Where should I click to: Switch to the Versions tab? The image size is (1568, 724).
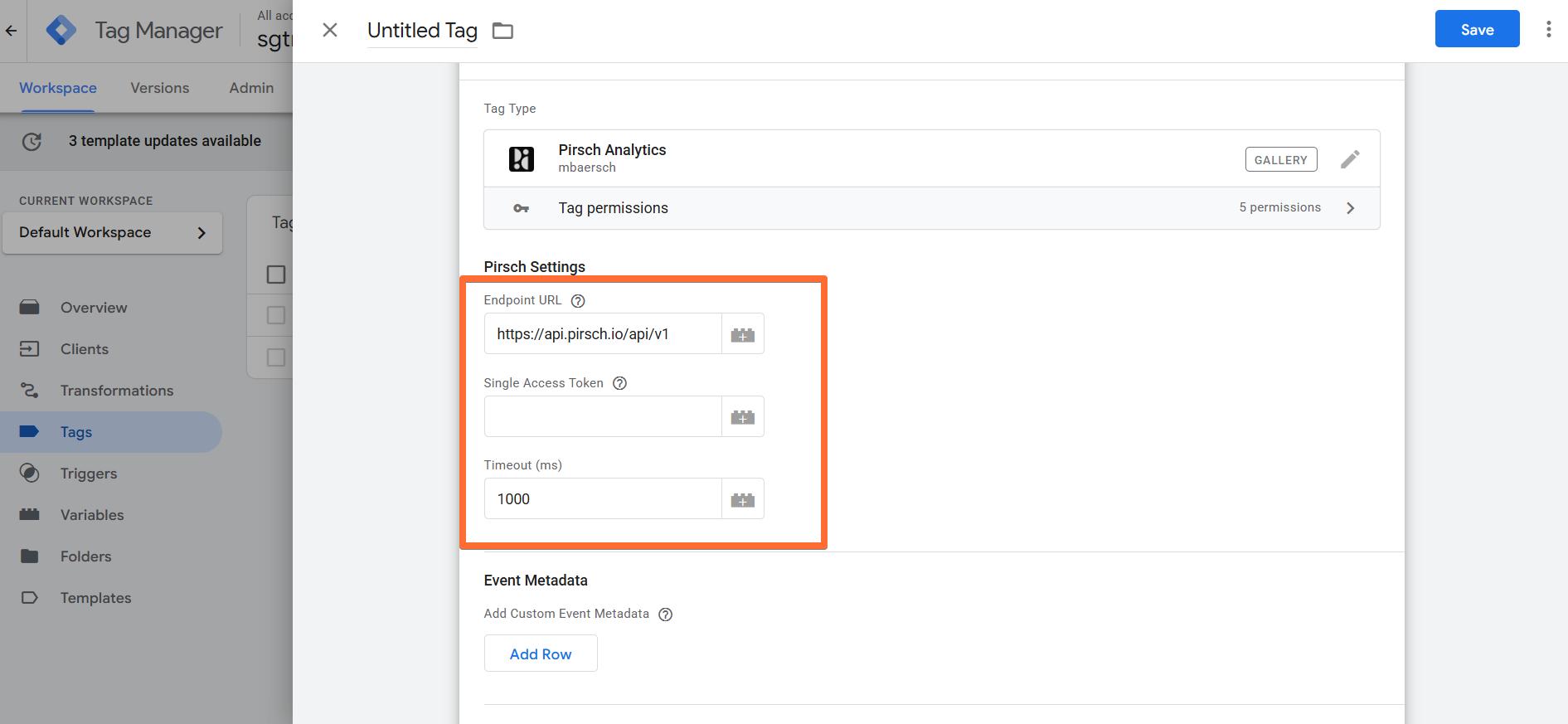tap(160, 88)
